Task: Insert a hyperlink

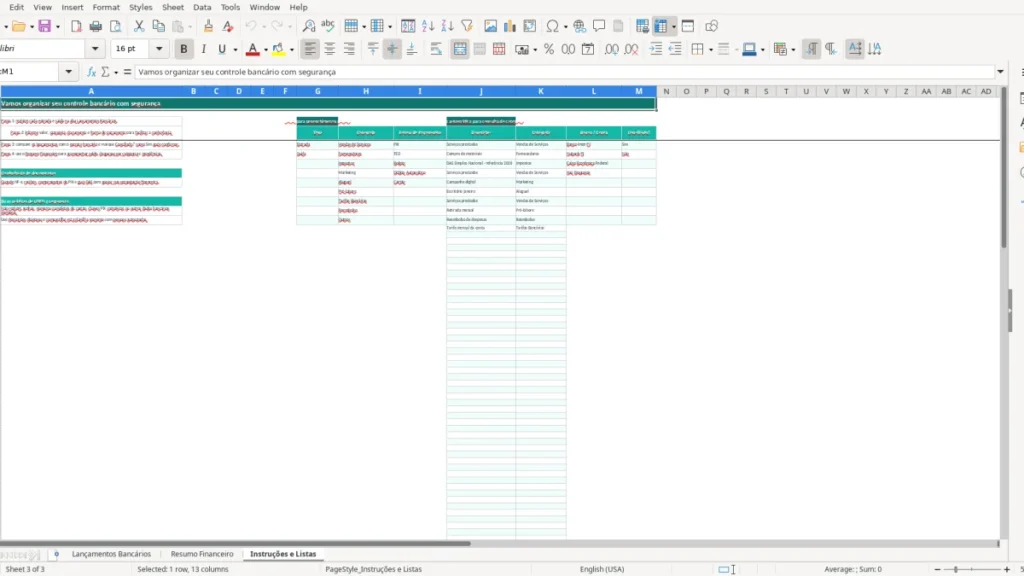Action: point(579,26)
